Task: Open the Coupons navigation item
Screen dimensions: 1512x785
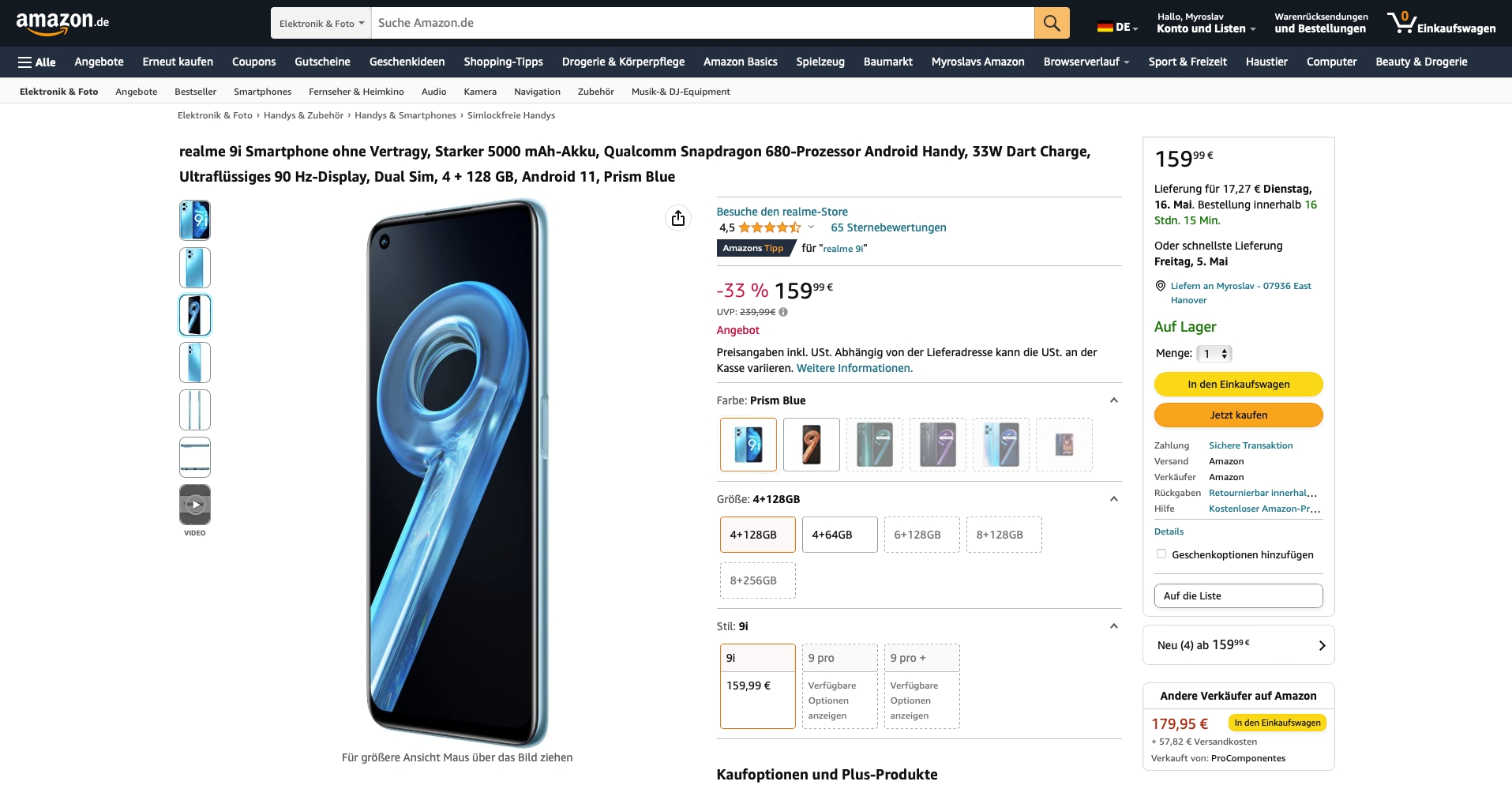Action: [253, 62]
